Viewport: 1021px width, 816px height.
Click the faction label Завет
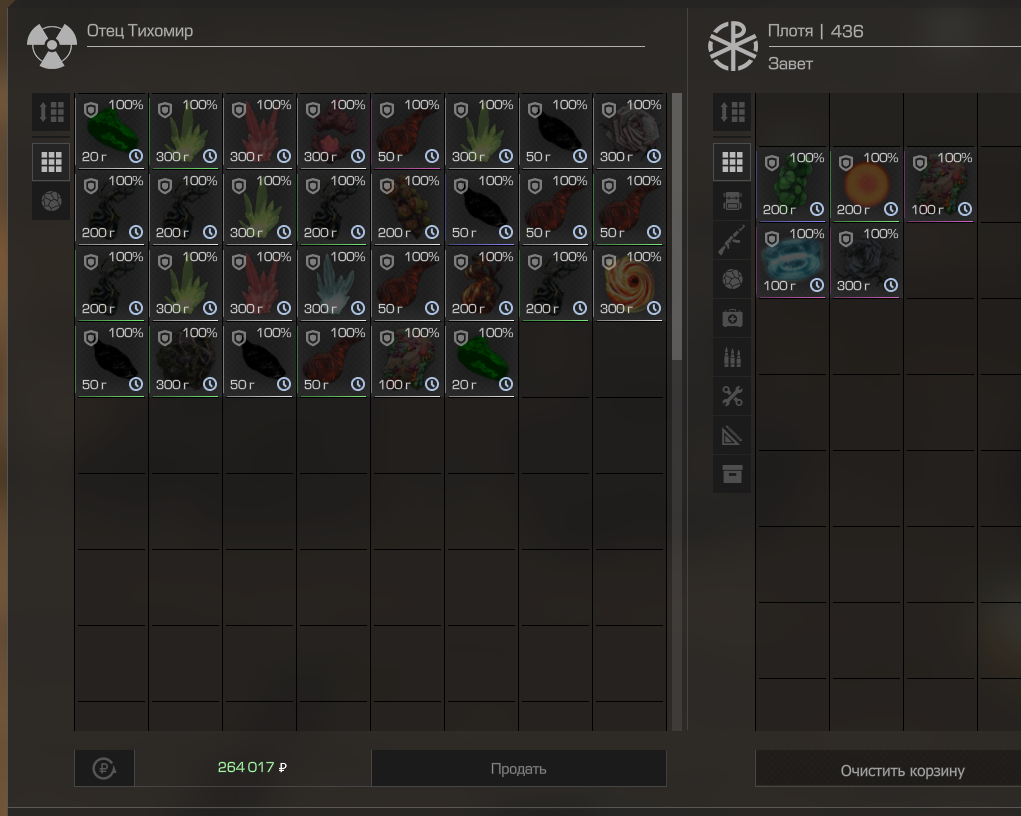click(x=790, y=64)
